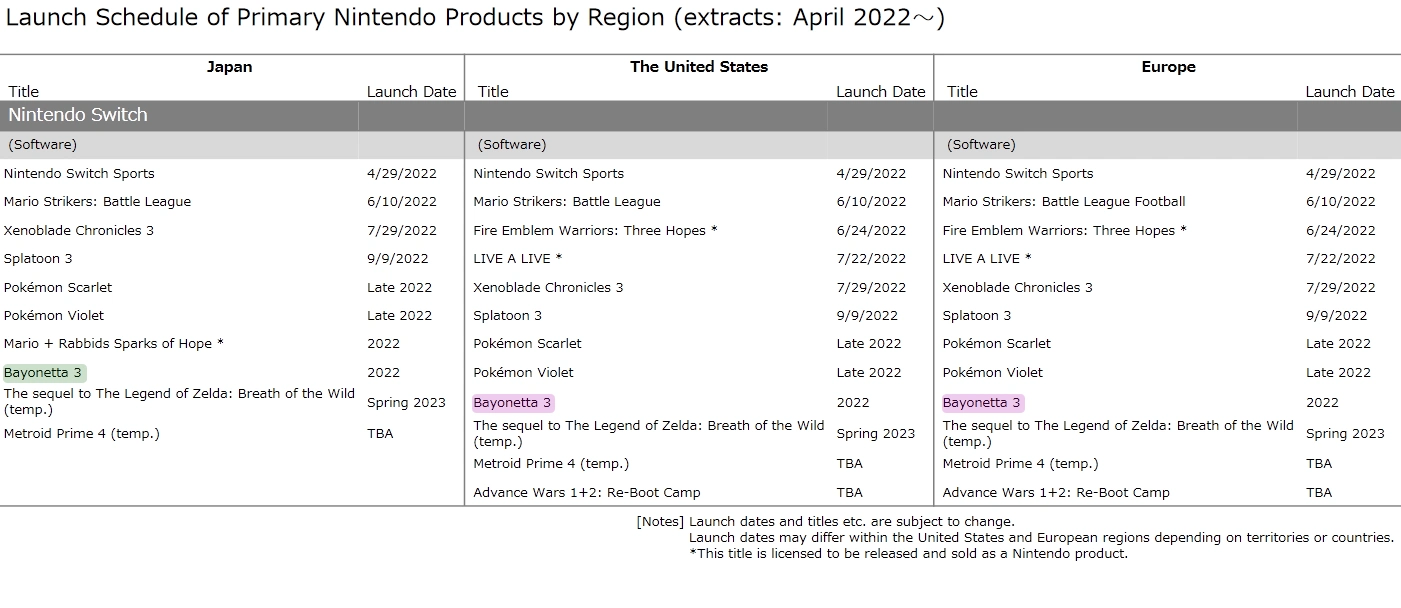Select LIVE A LIVE in the United States column
The image size is (1401, 608).
pos(517,259)
